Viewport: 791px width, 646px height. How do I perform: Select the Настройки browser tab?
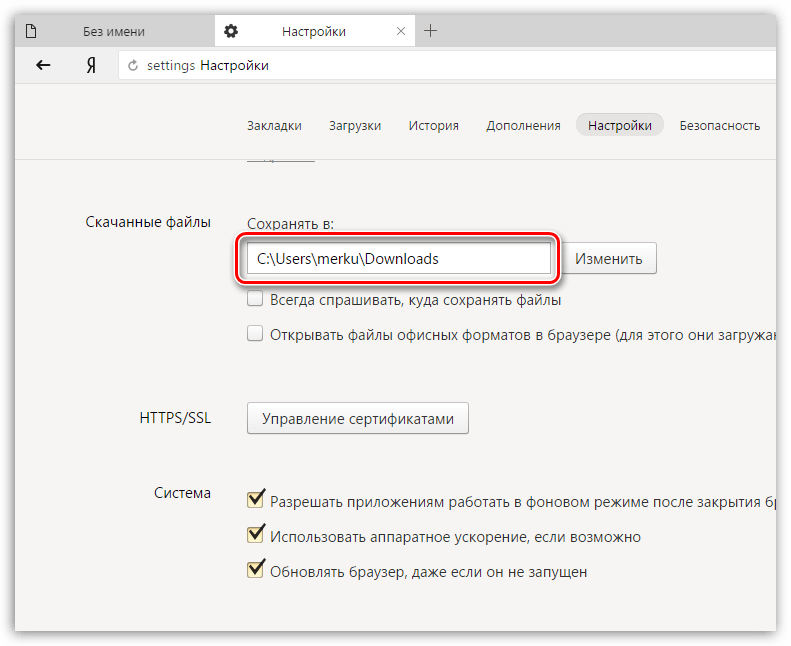click(x=315, y=31)
